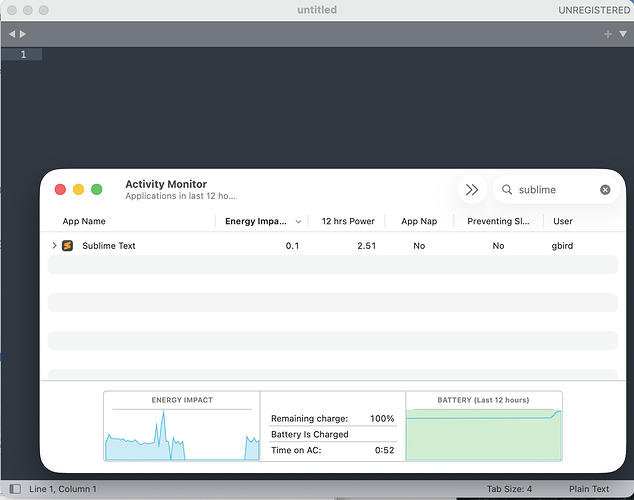Open the toolbar overflow double-chevron button
The image size is (634, 500).
coord(471,190)
